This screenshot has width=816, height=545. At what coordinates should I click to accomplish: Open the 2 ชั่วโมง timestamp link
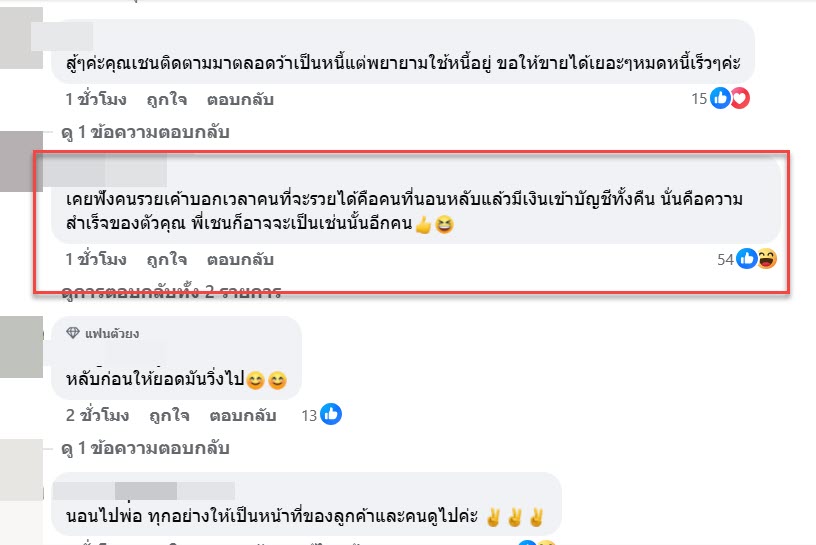pyautogui.click(x=96, y=415)
